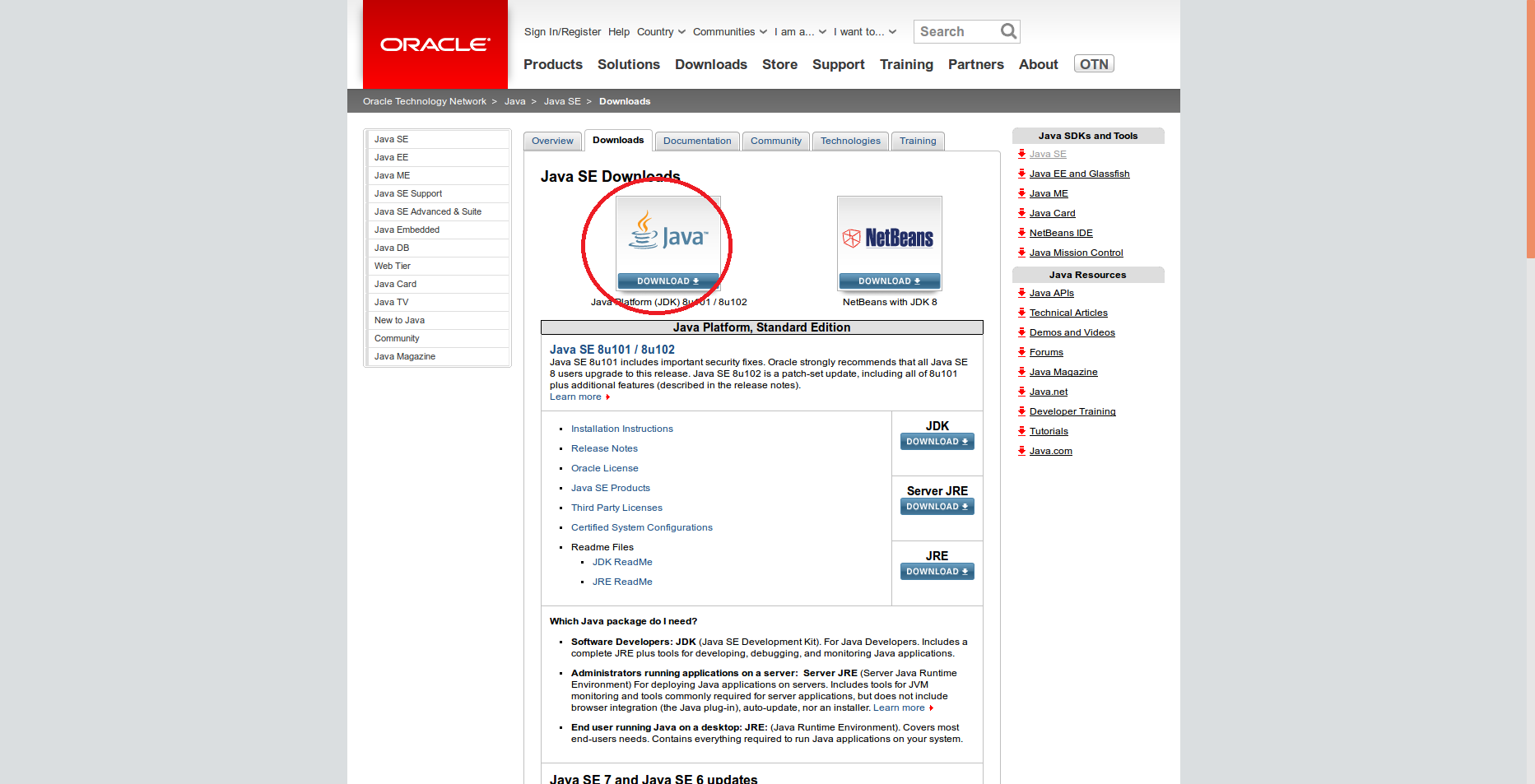Switch to the Community tab
The height and width of the screenshot is (784, 1535).
click(776, 141)
